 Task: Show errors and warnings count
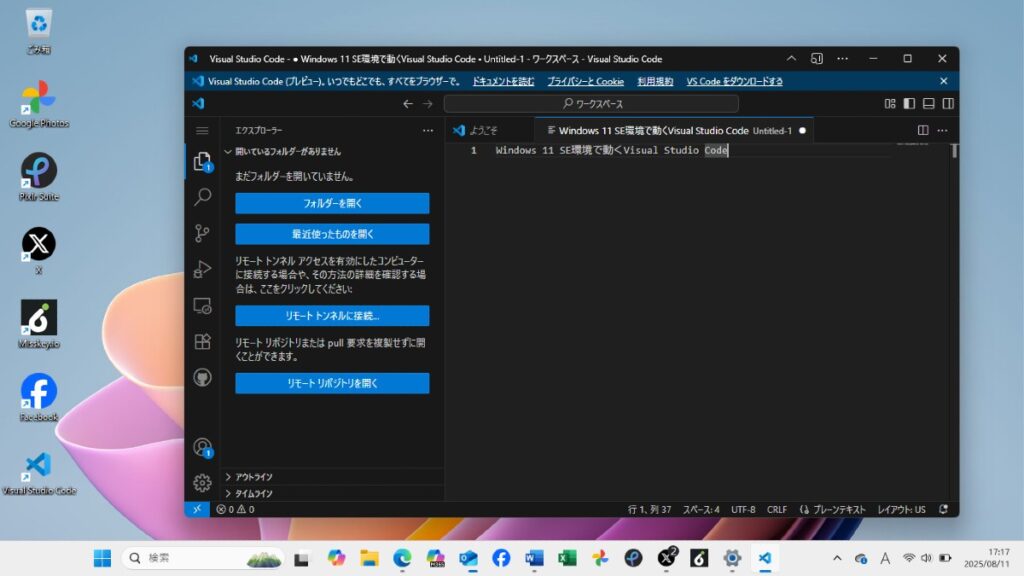click(236, 509)
